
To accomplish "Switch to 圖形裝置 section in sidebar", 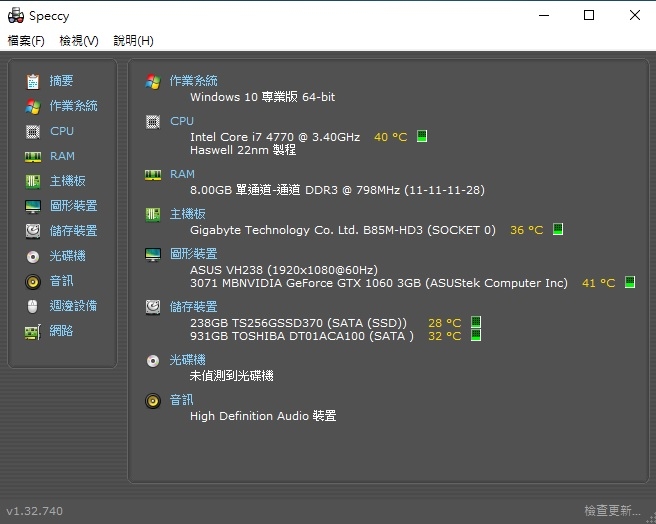I will (74, 205).
